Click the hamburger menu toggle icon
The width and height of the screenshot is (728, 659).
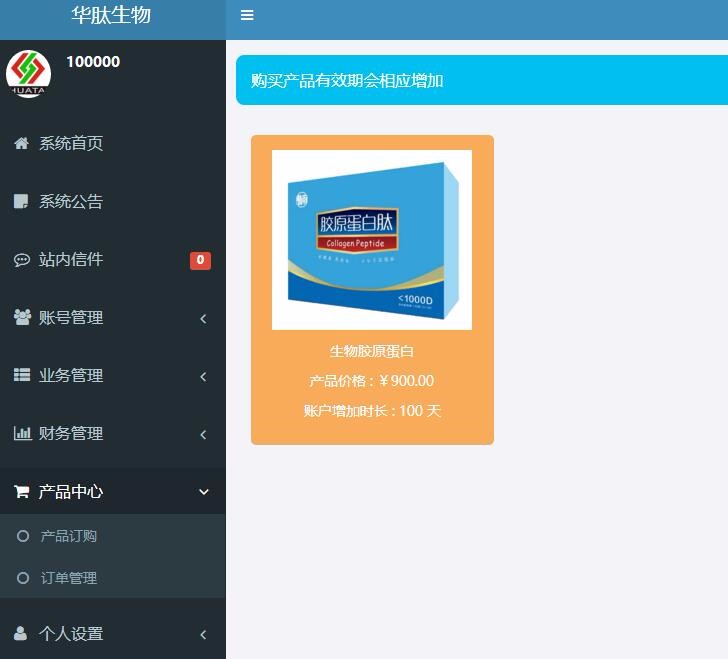pyautogui.click(x=247, y=15)
